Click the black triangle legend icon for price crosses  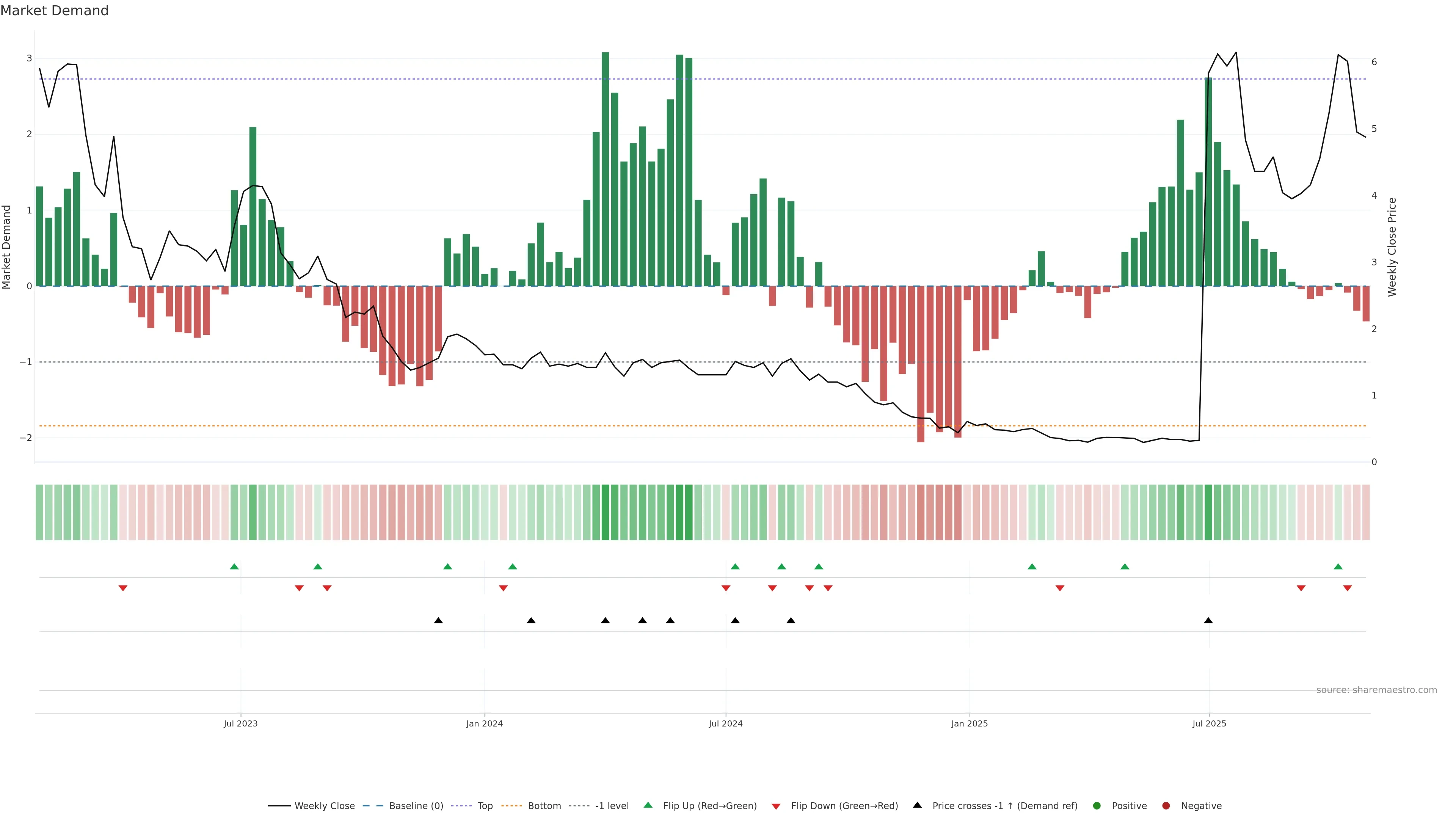point(917,805)
